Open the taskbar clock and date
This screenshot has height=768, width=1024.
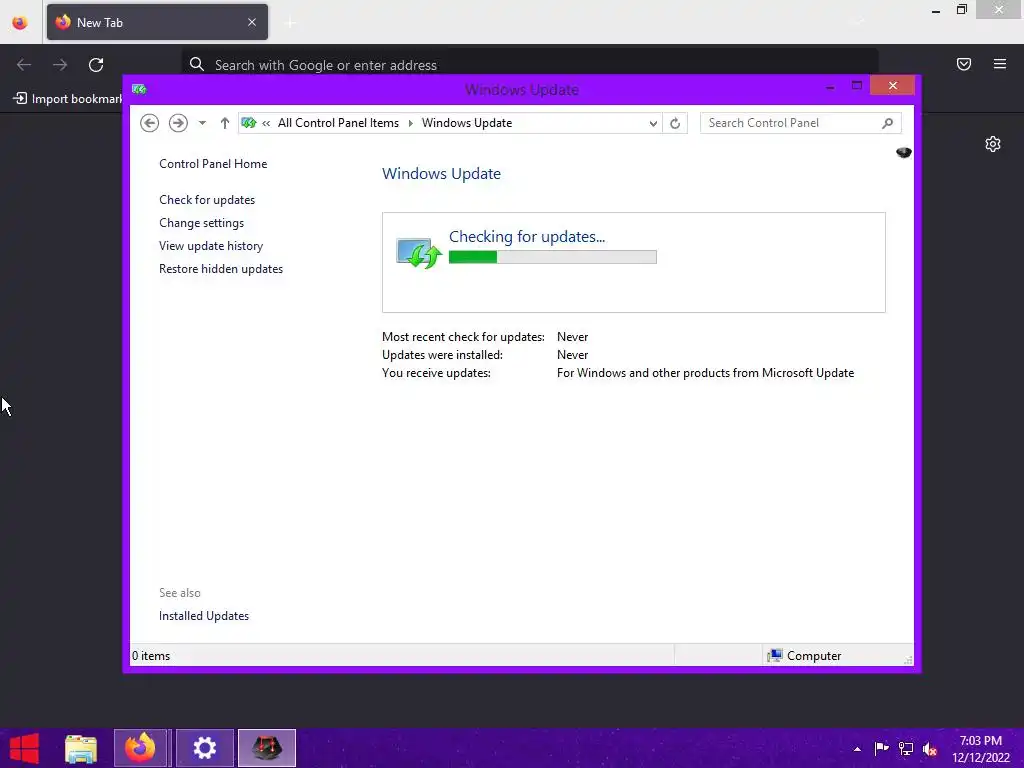point(980,749)
